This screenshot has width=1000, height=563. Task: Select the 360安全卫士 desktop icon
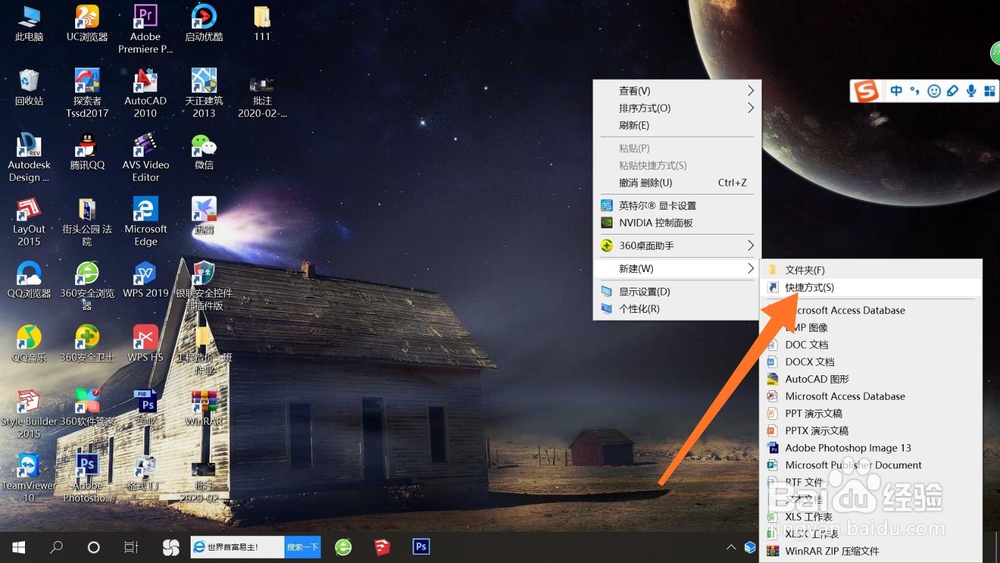point(87,344)
